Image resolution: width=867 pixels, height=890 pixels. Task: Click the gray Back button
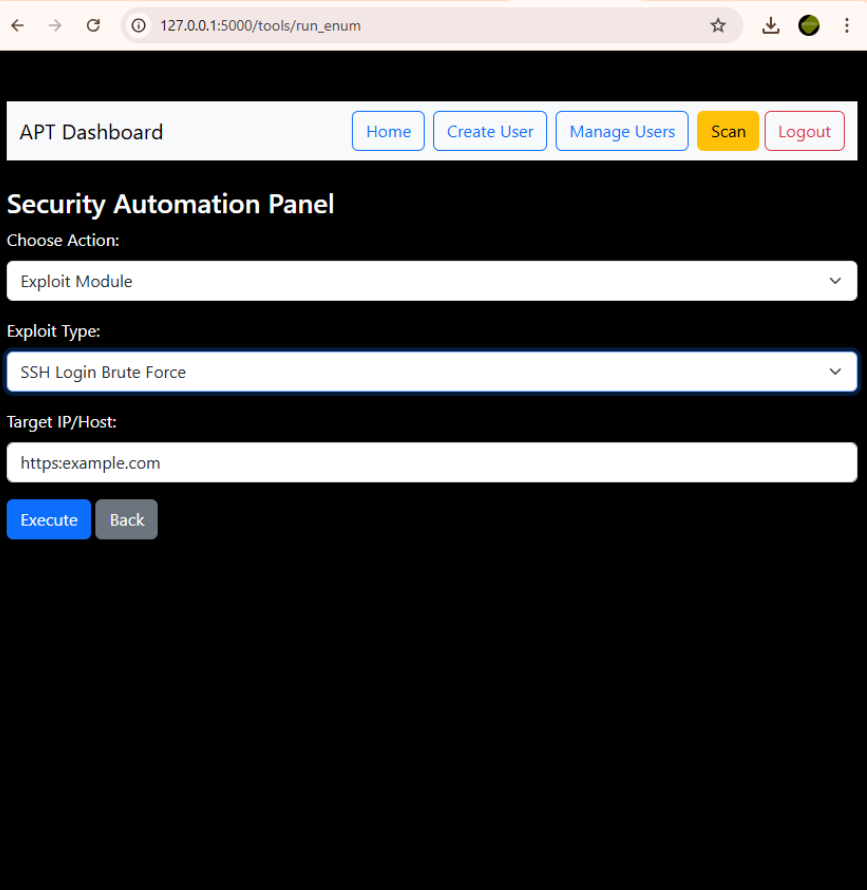(126, 520)
